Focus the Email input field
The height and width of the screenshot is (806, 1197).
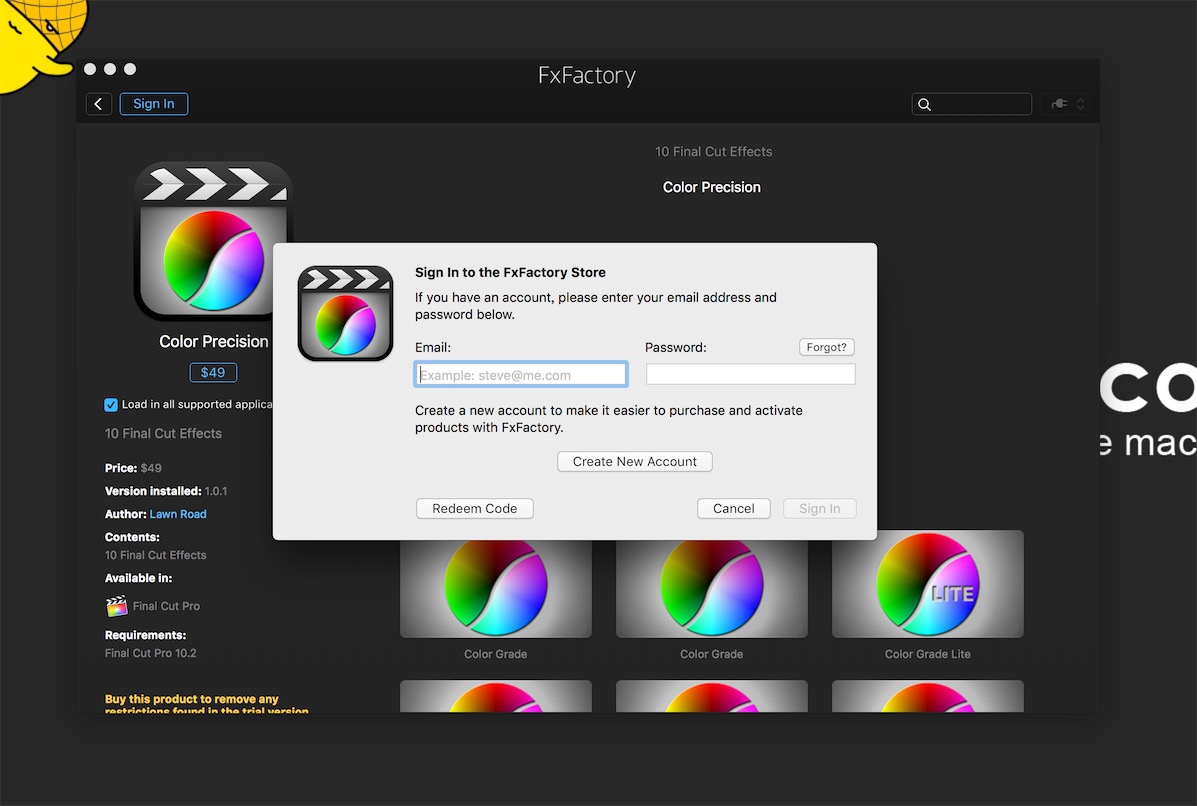521,375
